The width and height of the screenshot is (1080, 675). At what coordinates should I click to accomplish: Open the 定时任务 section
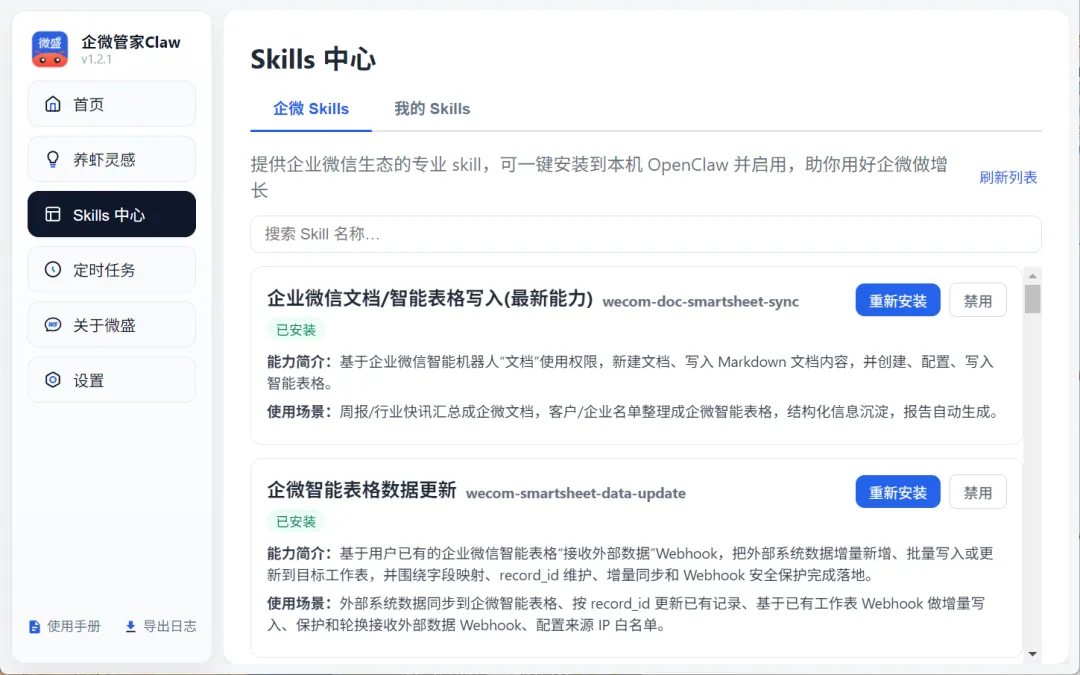[x=112, y=269]
